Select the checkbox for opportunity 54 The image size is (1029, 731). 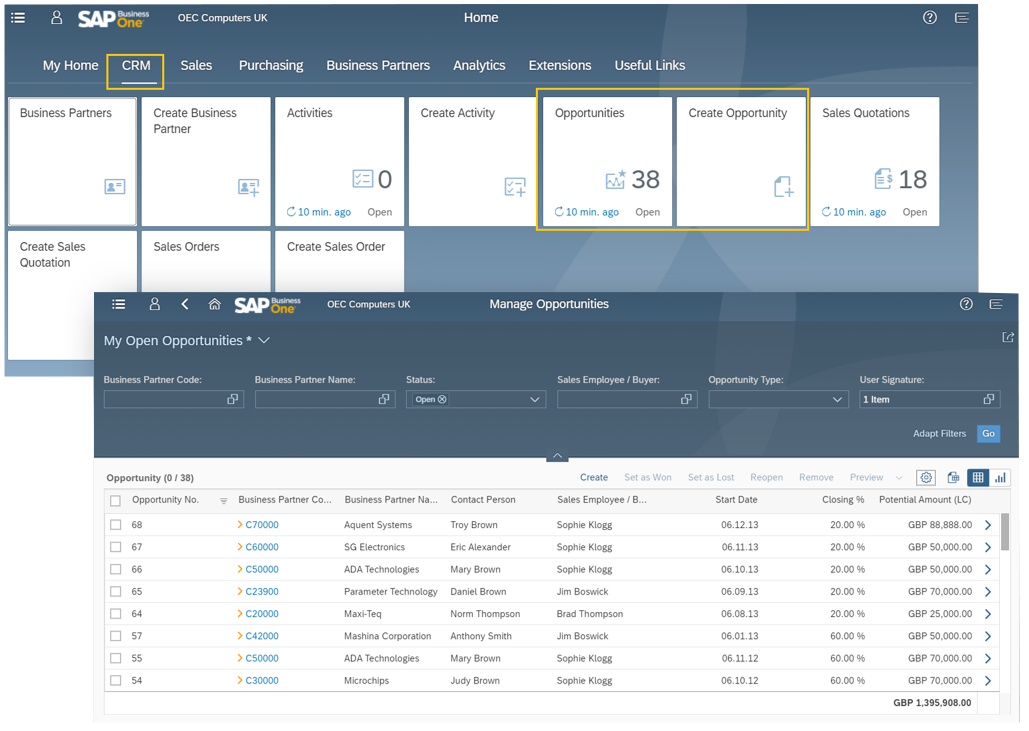(x=116, y=681)
